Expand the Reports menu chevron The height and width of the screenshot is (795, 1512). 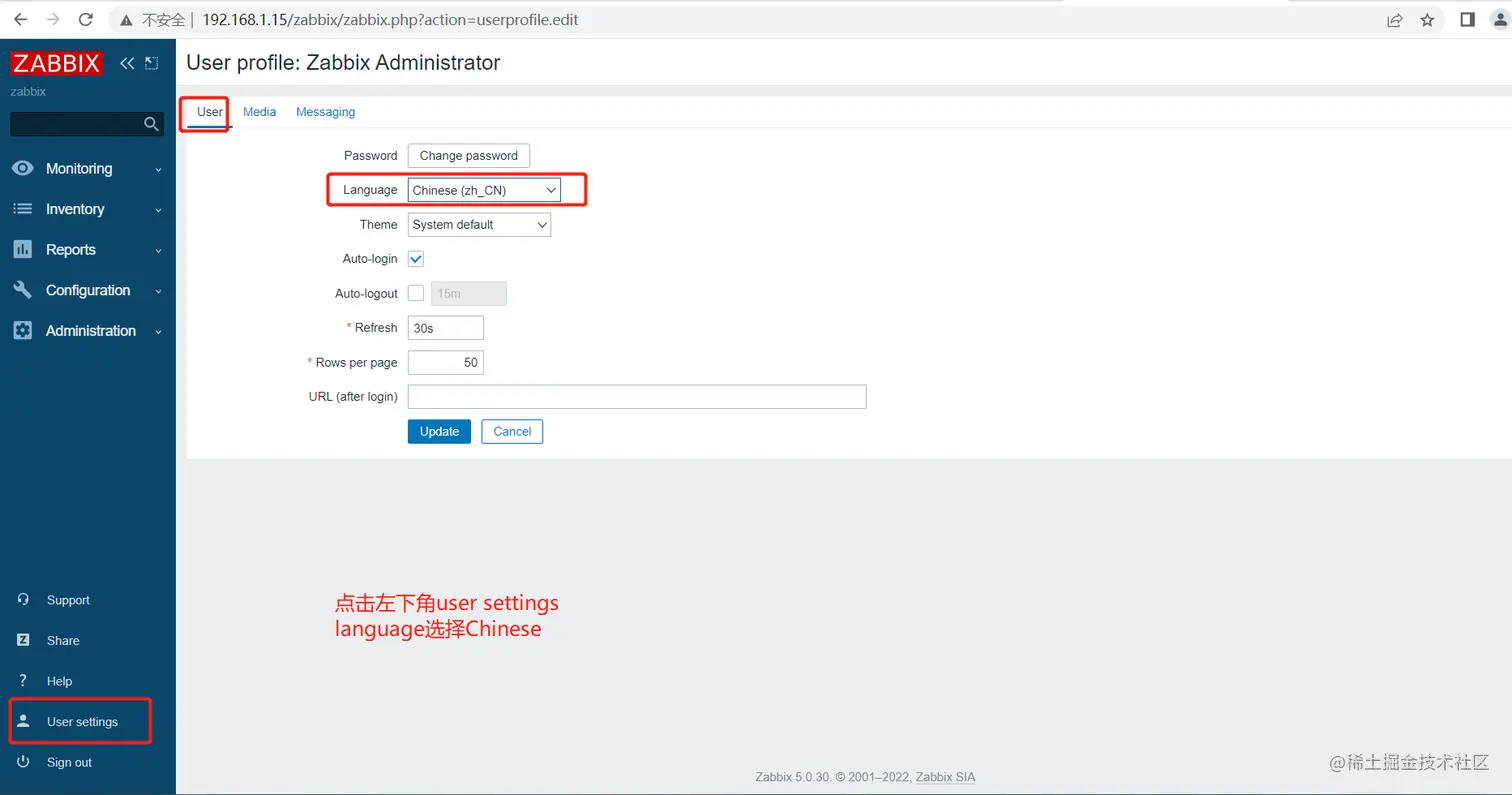click(x=158, y=251)
